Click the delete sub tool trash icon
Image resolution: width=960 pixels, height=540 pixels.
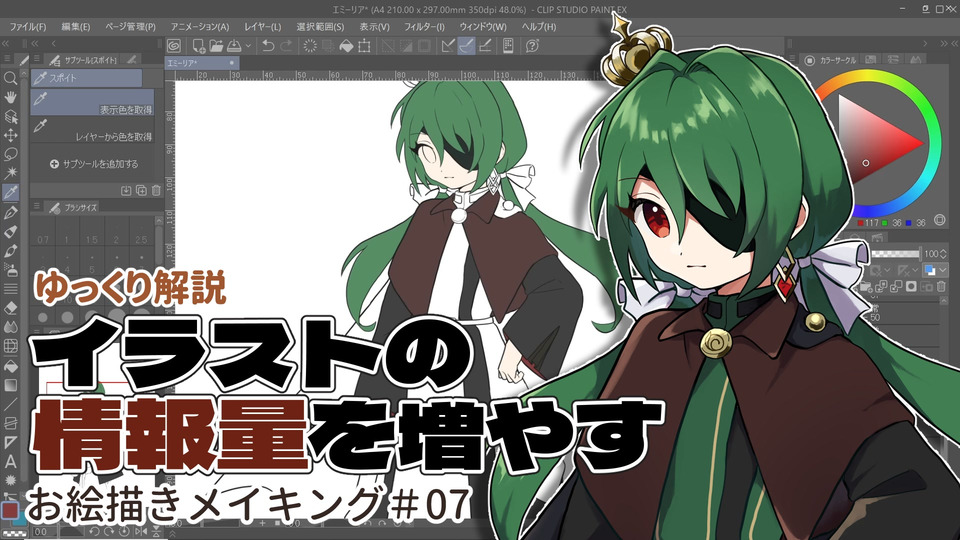tap(156, 190)
